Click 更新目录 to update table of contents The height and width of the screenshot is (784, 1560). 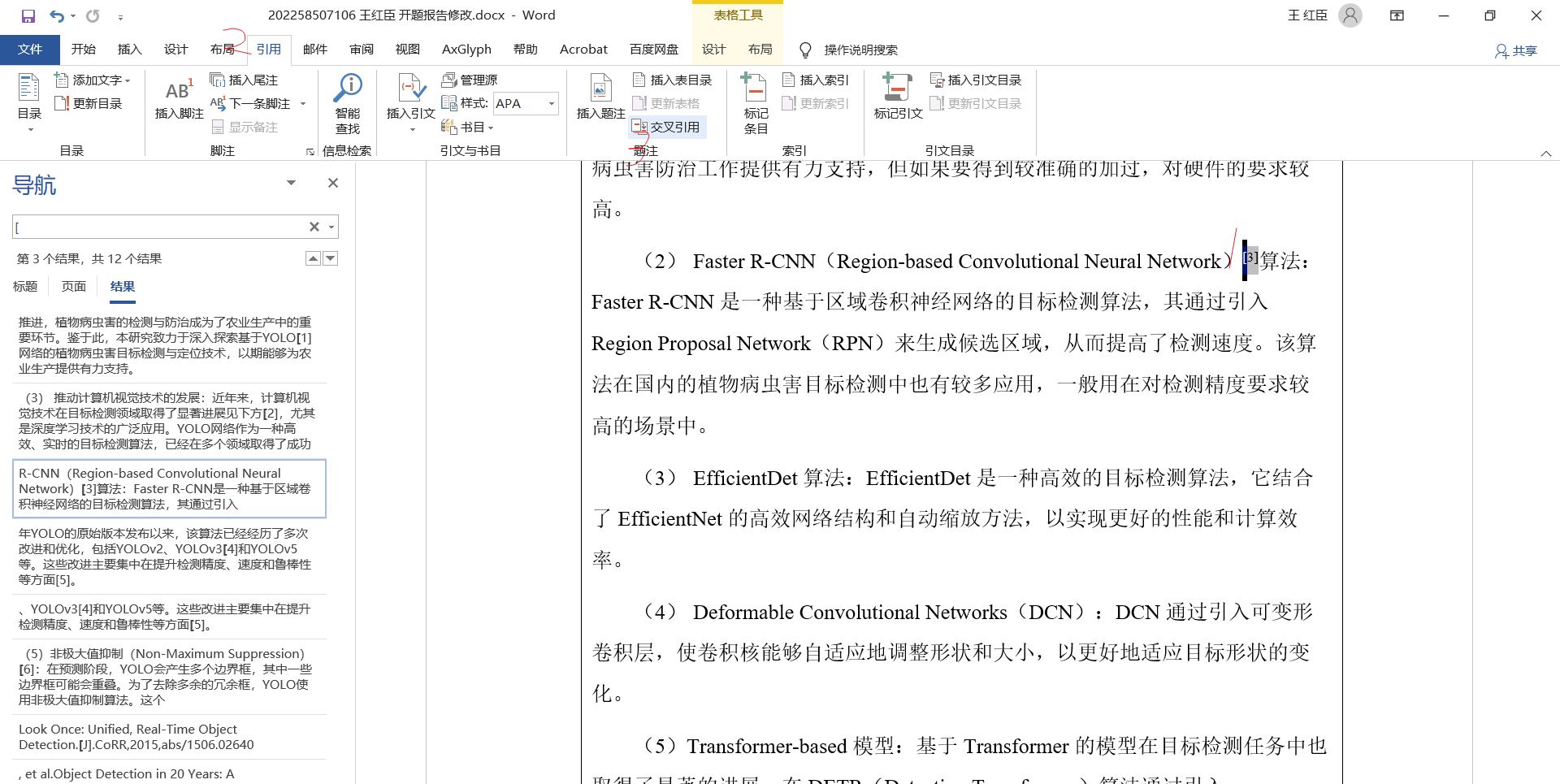click(x=88, y=103)
